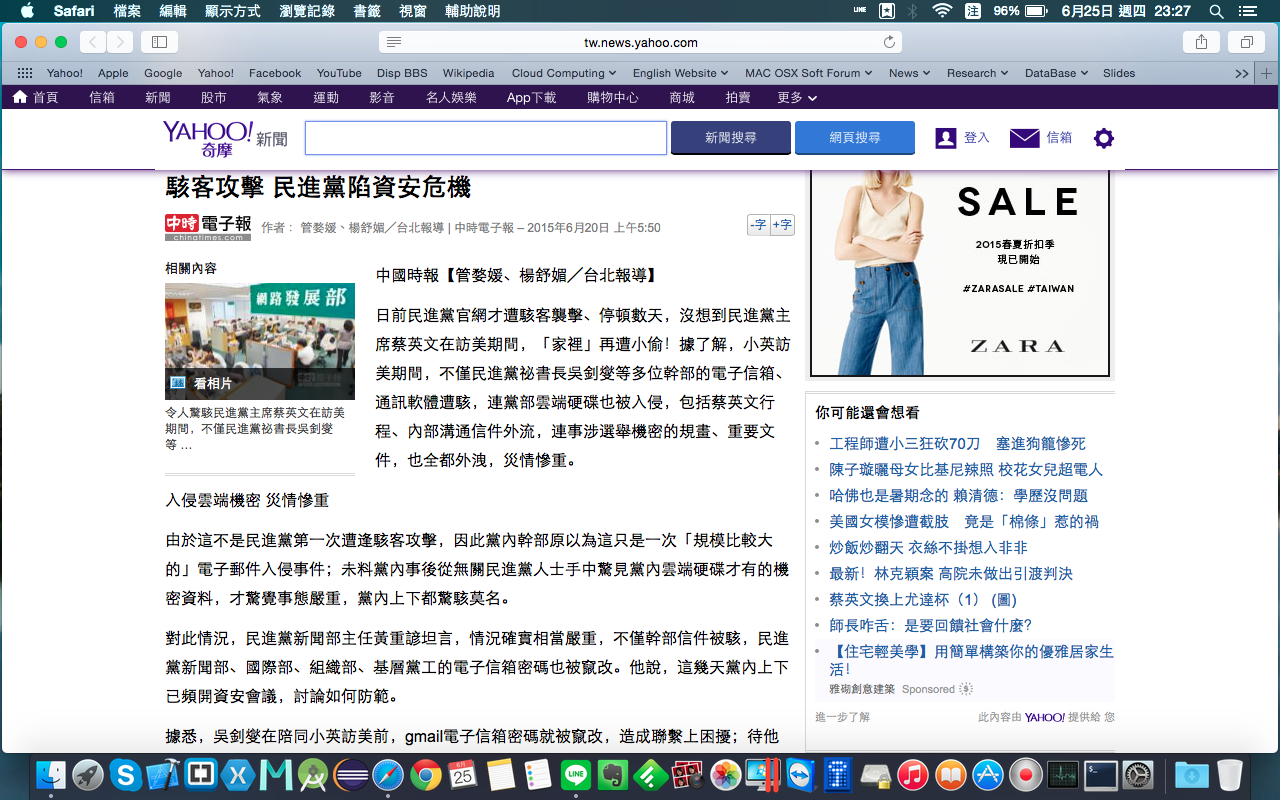This screenshot has width=1280, height=800.
Task: Open LINE app in the Dock
Action: (575, 775)
